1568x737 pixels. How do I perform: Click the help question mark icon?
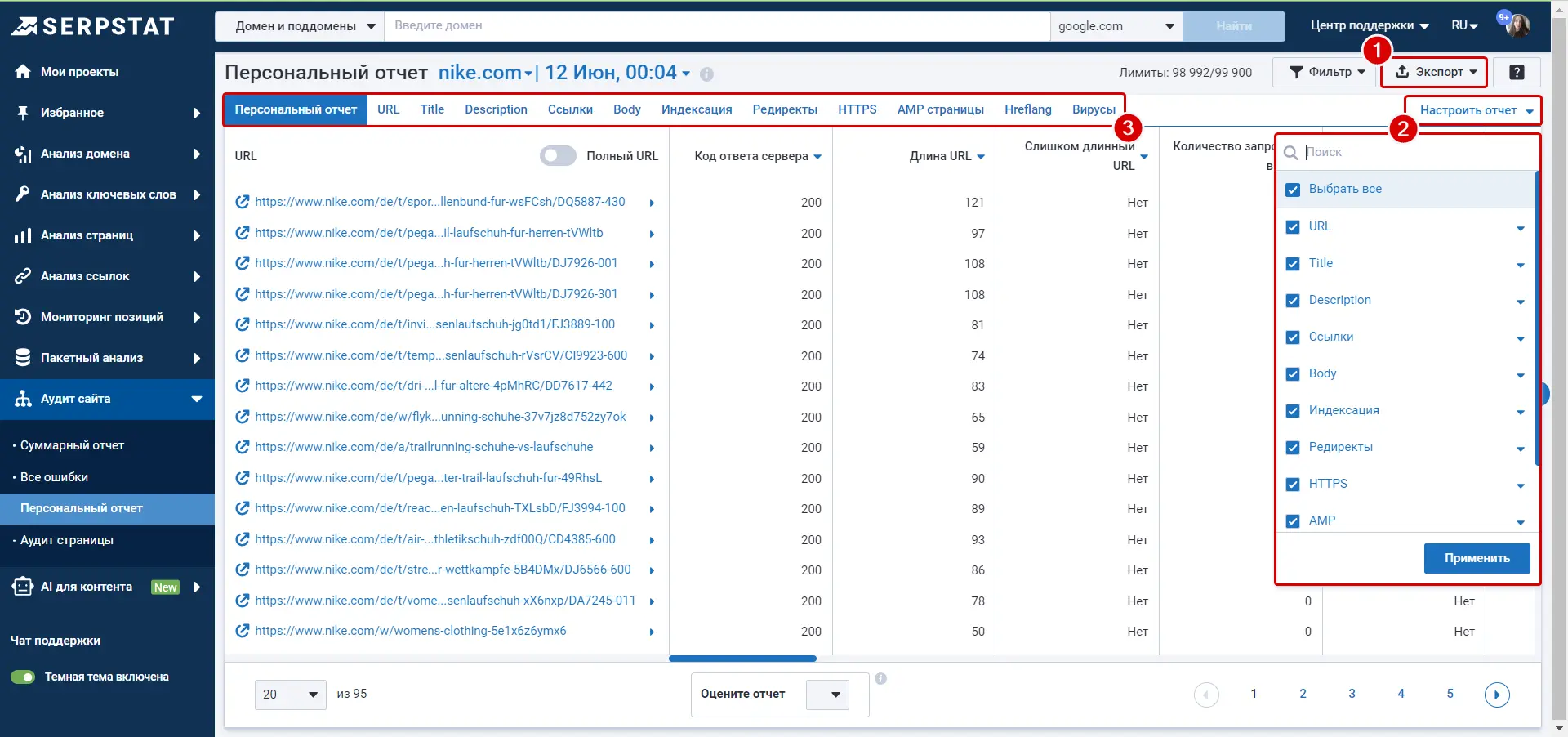click(1516, 73)
